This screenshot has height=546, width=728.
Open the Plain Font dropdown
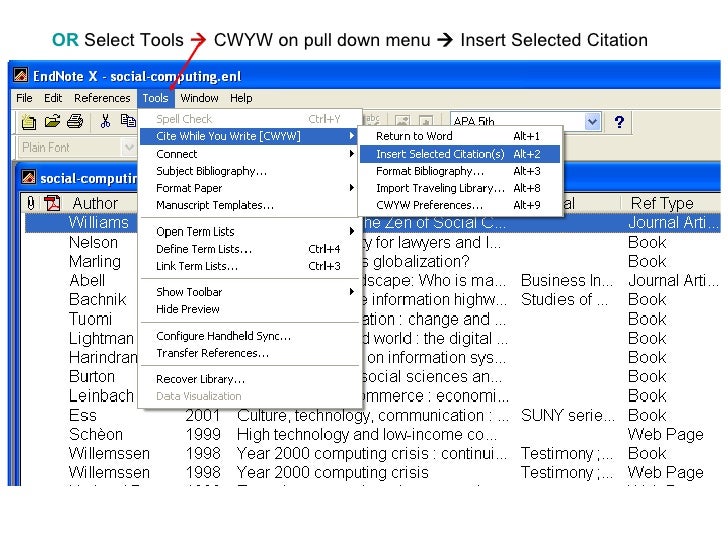coord(129,148)
